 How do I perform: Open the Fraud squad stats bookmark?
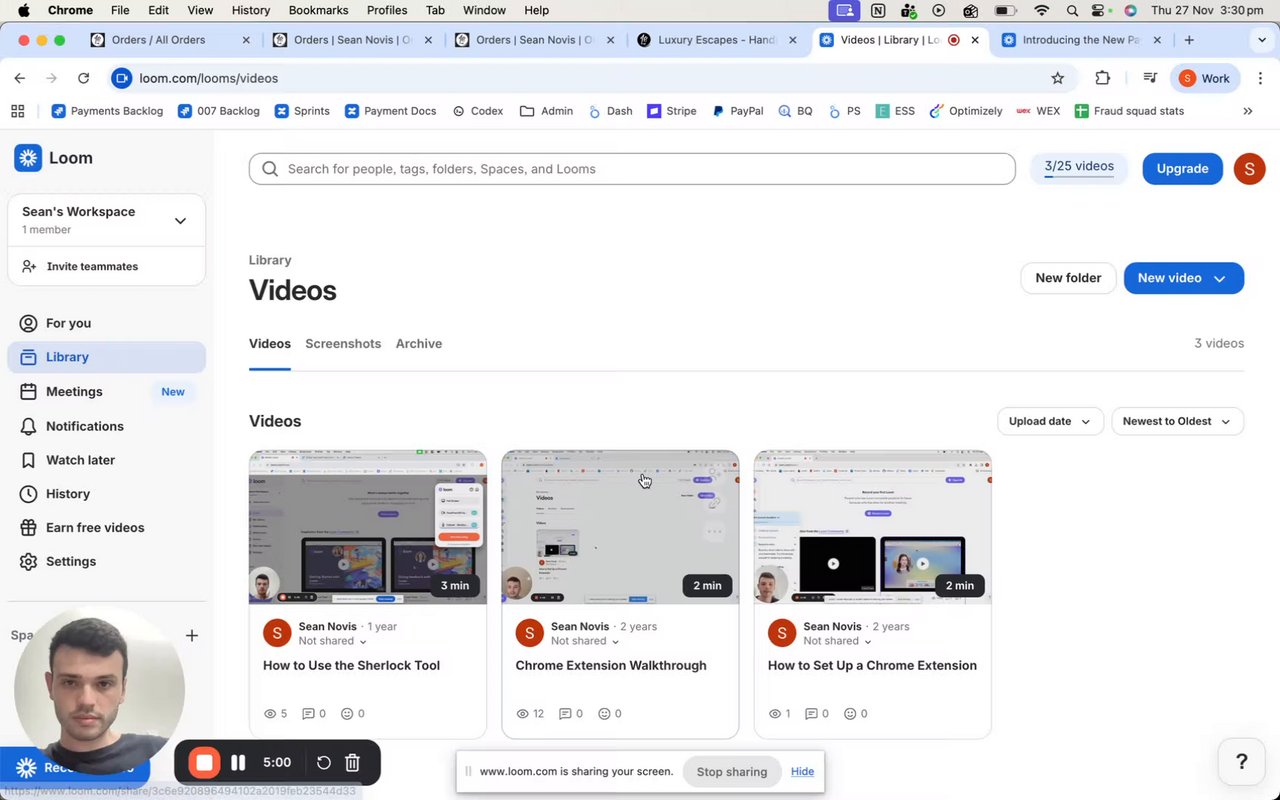tap(1129, 111)
